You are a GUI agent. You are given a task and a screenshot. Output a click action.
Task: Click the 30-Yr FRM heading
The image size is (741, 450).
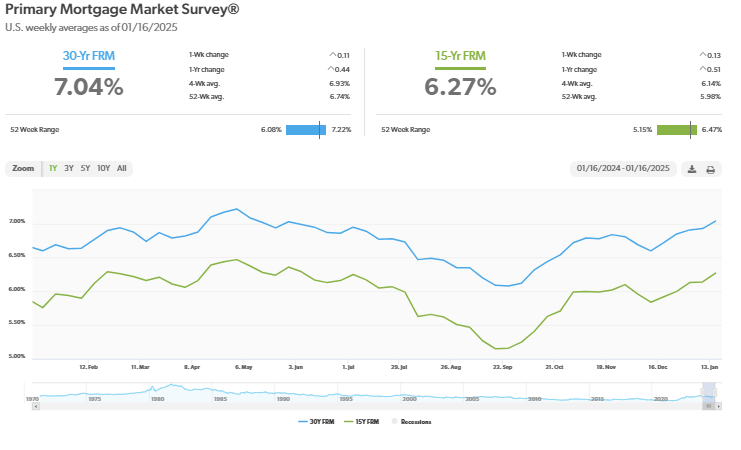89,56
